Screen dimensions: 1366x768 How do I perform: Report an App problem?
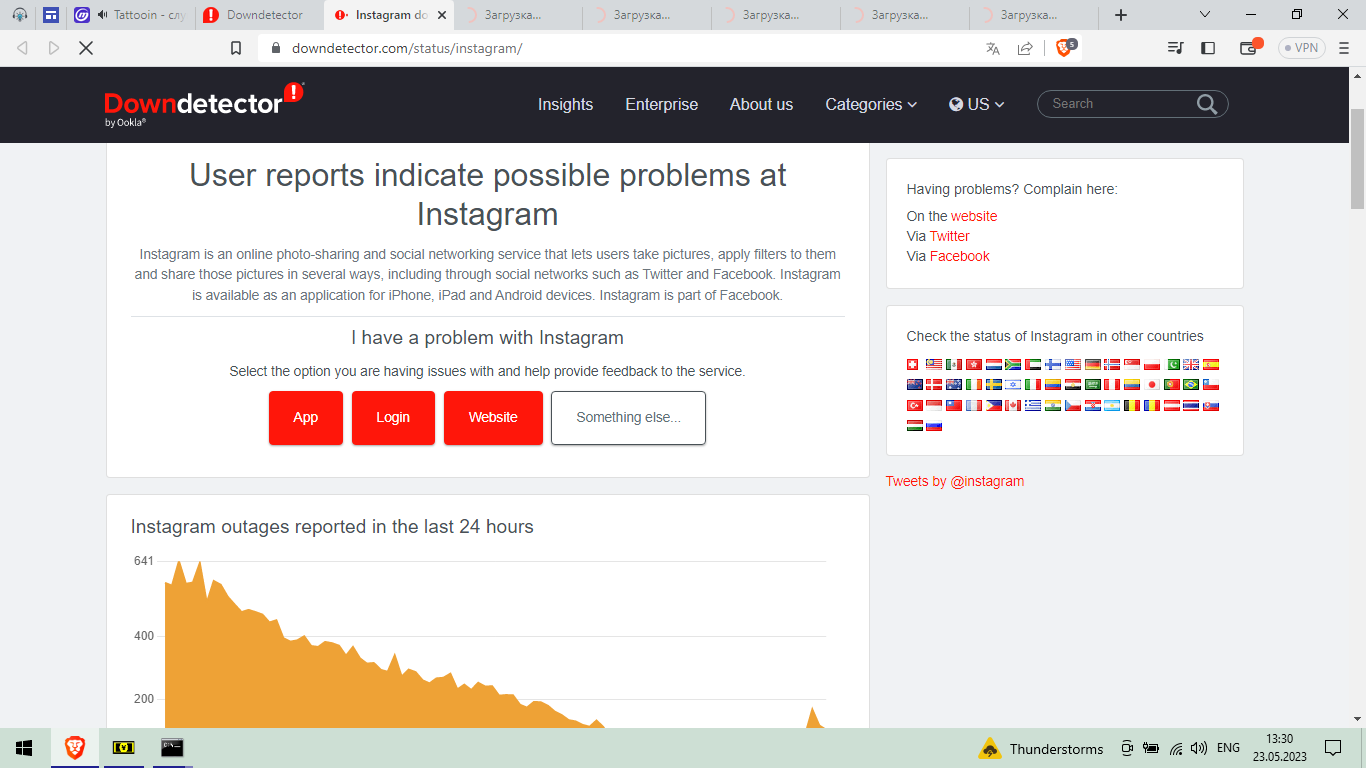point(306,418)
